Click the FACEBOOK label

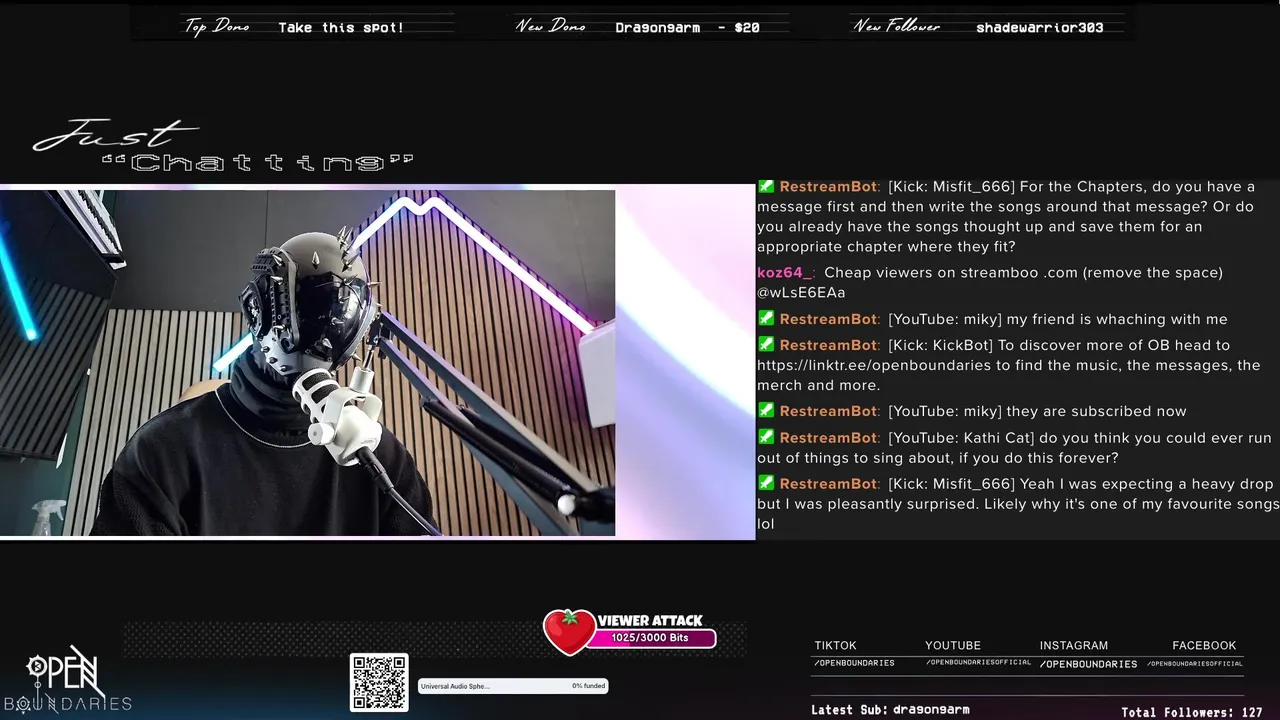(x=1204, y=645)
